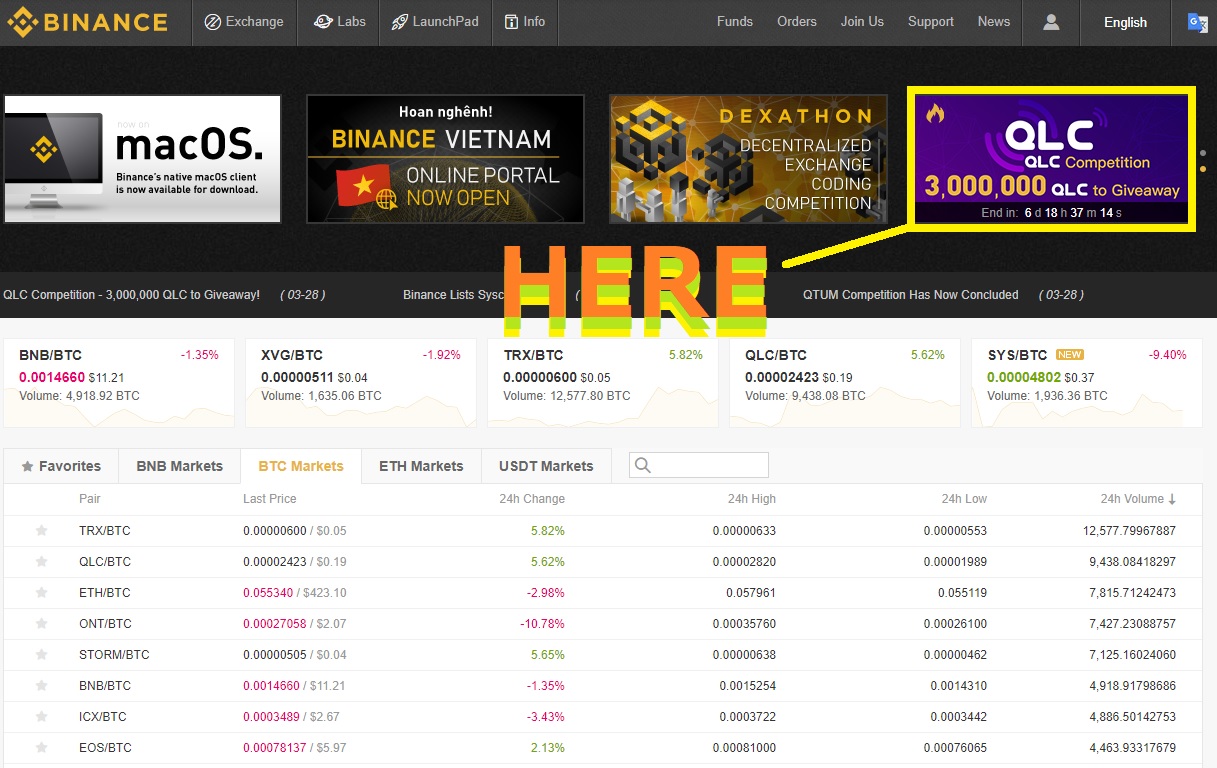Viewport: 1217px width, 768px height.
Task: Open the Support page
Action: (x=931, y=21)
